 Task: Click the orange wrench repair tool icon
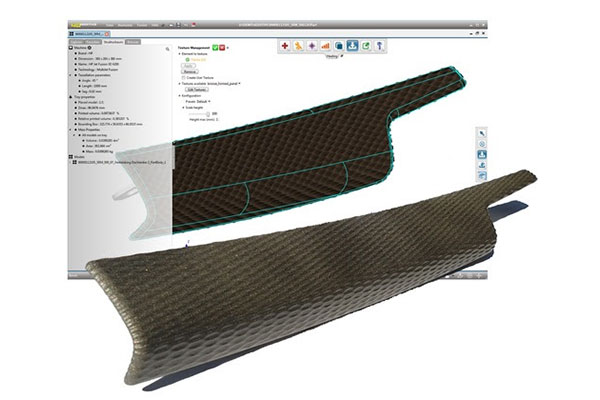(298, 46)
